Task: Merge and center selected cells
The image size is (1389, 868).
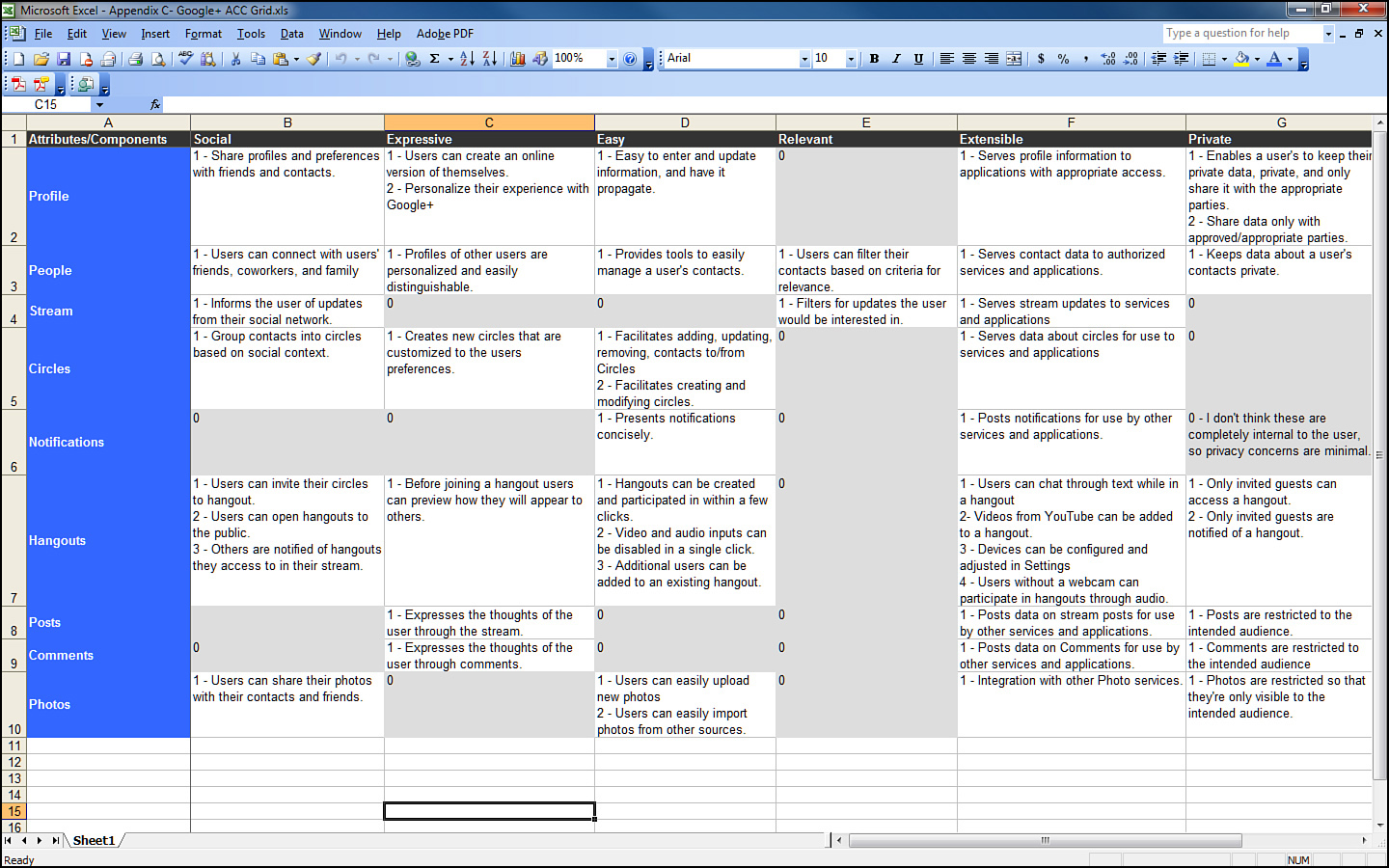Action: (1014, 59)
